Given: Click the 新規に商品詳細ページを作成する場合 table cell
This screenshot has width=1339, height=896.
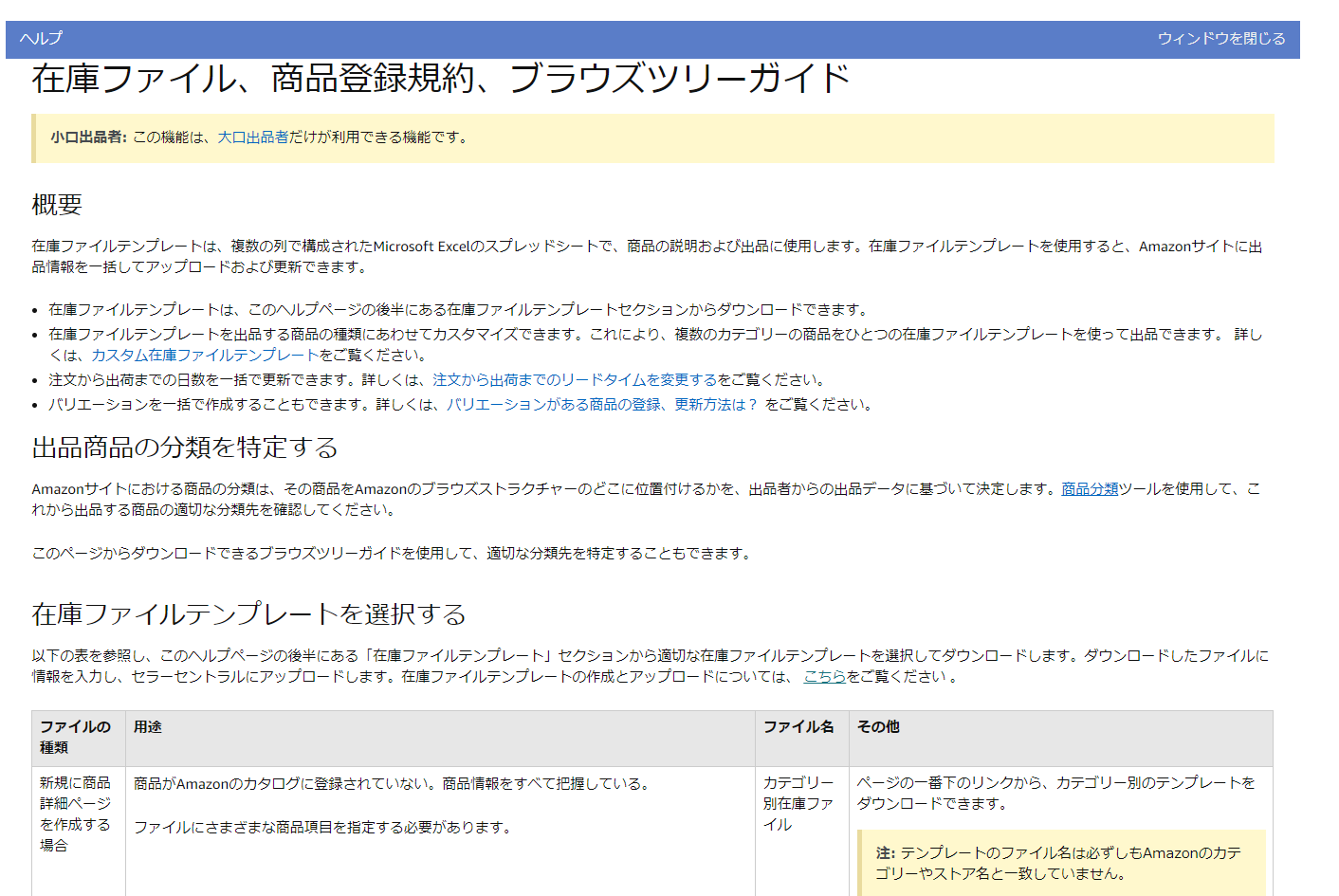Looking at the screenshot, I should point(75,814).
